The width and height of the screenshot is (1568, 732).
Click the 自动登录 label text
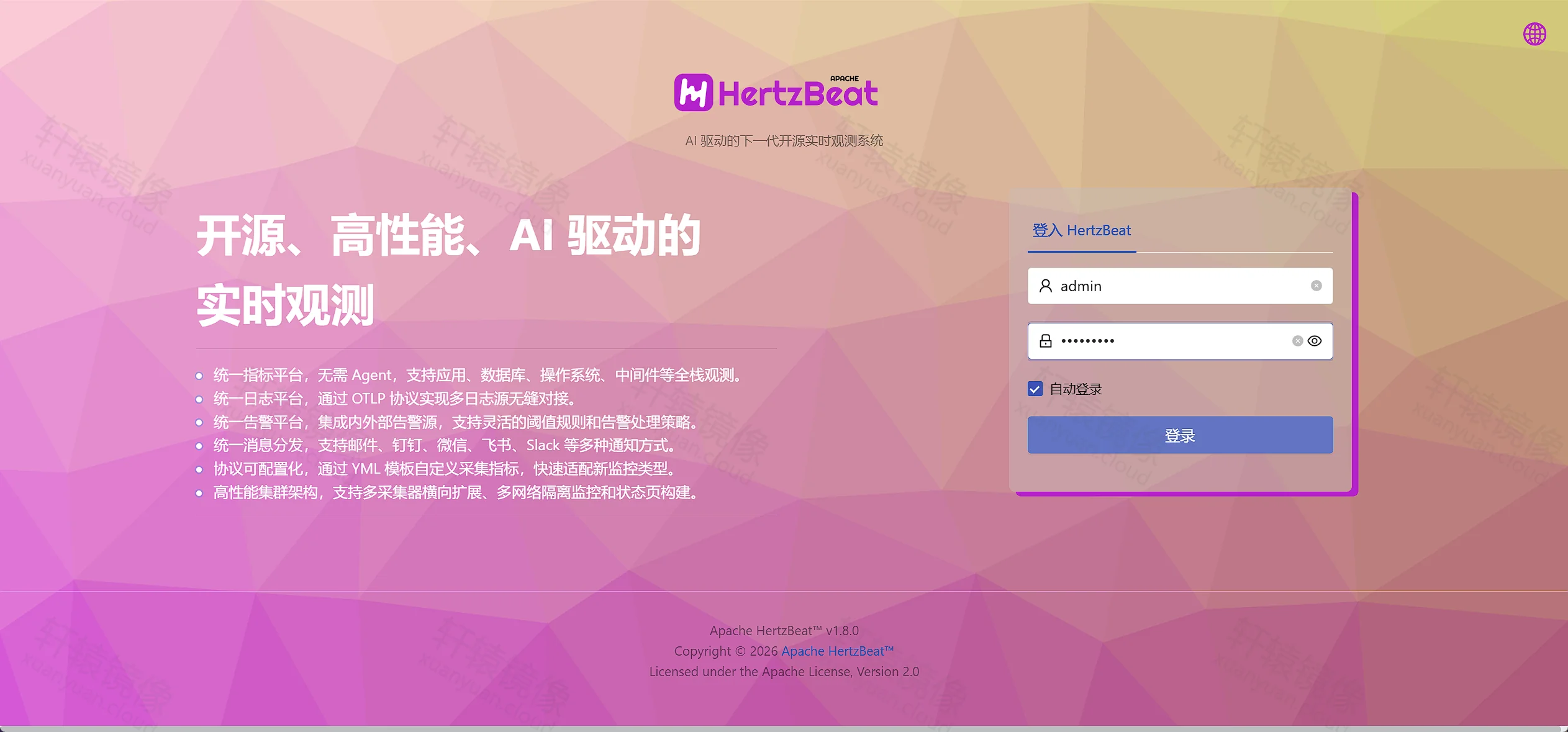pos(1076,389)
